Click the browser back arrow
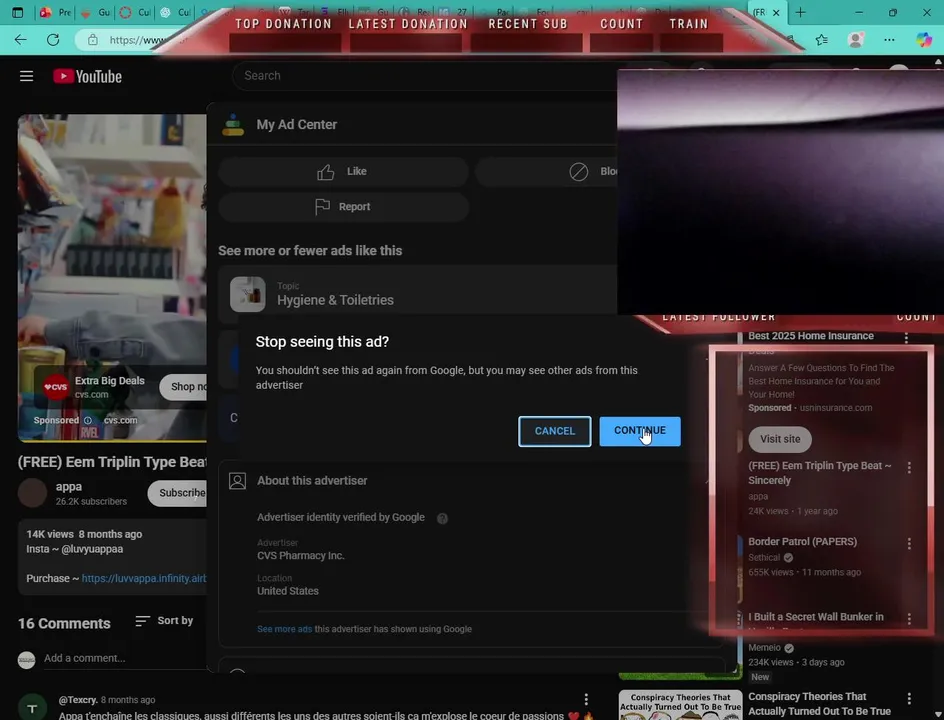The width and height of the screenshot is (944, 720). [x=20, y=40]
